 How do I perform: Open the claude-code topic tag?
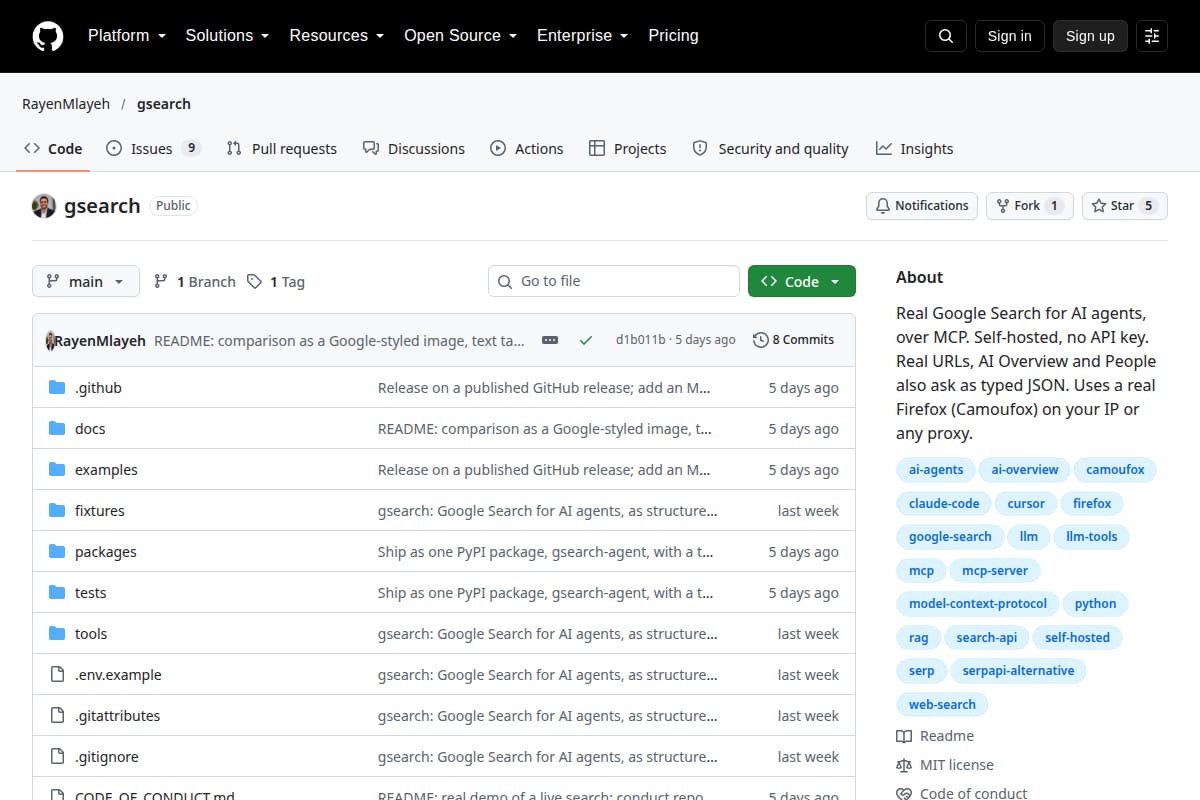944,503
